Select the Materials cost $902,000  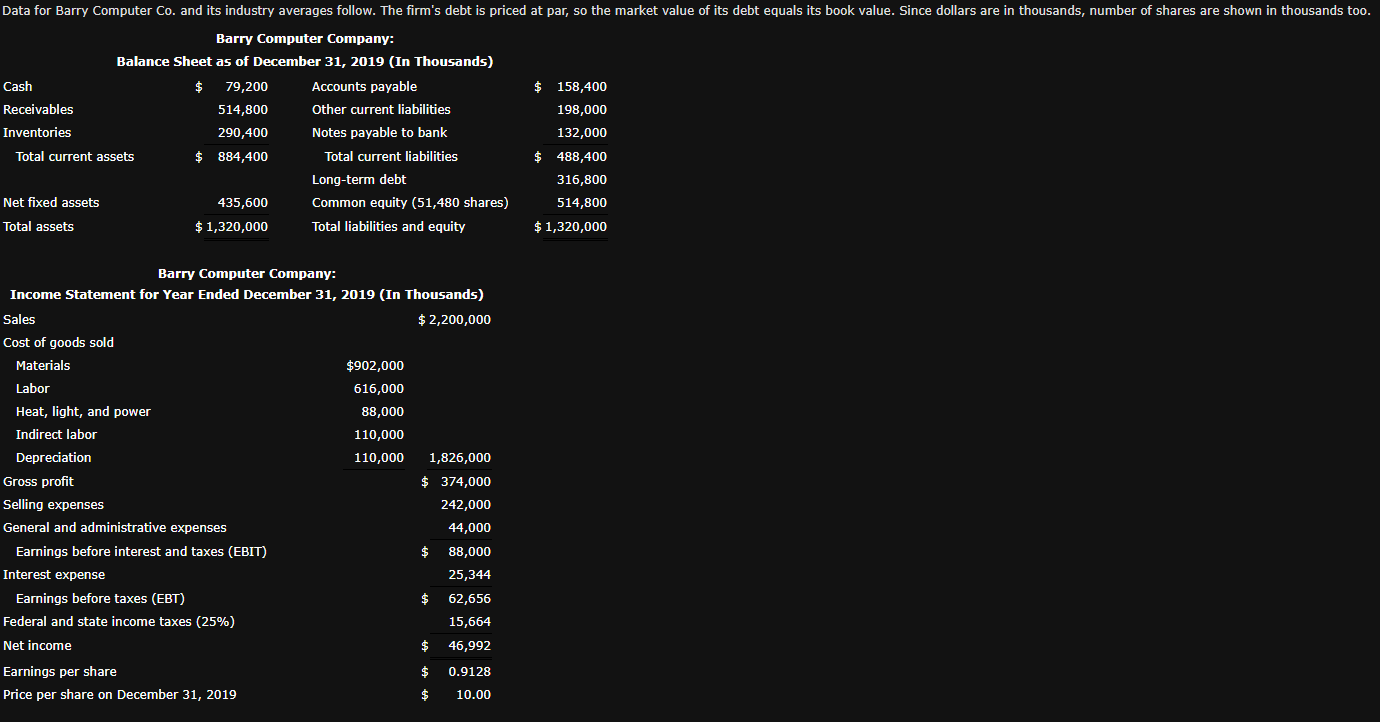click(375, 366)
